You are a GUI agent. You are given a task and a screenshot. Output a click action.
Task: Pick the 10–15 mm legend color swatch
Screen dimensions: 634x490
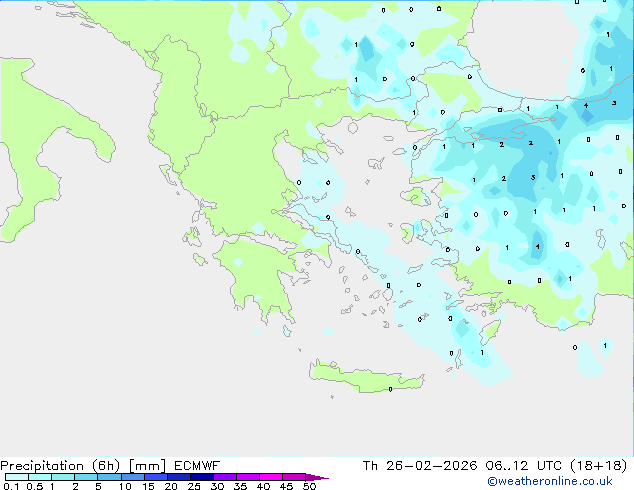click(132, 477)
